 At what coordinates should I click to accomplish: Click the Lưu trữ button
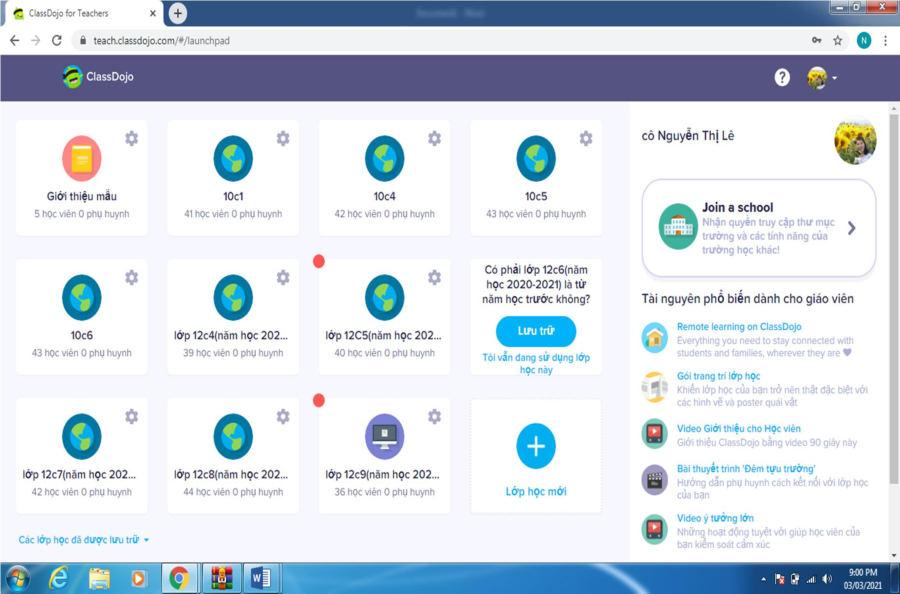[x=536, y=331]
